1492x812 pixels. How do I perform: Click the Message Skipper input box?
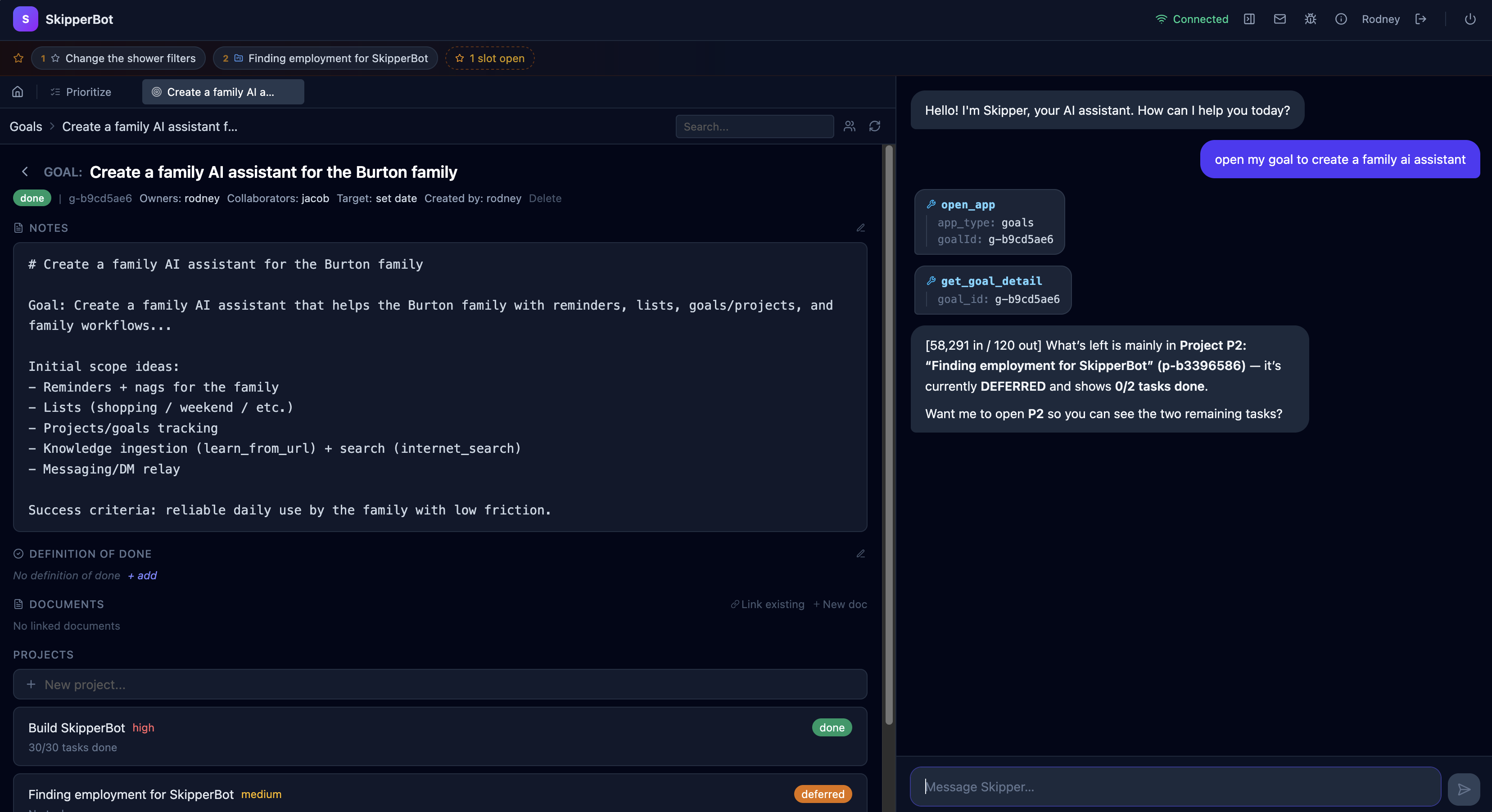(x=1176, y=786)
